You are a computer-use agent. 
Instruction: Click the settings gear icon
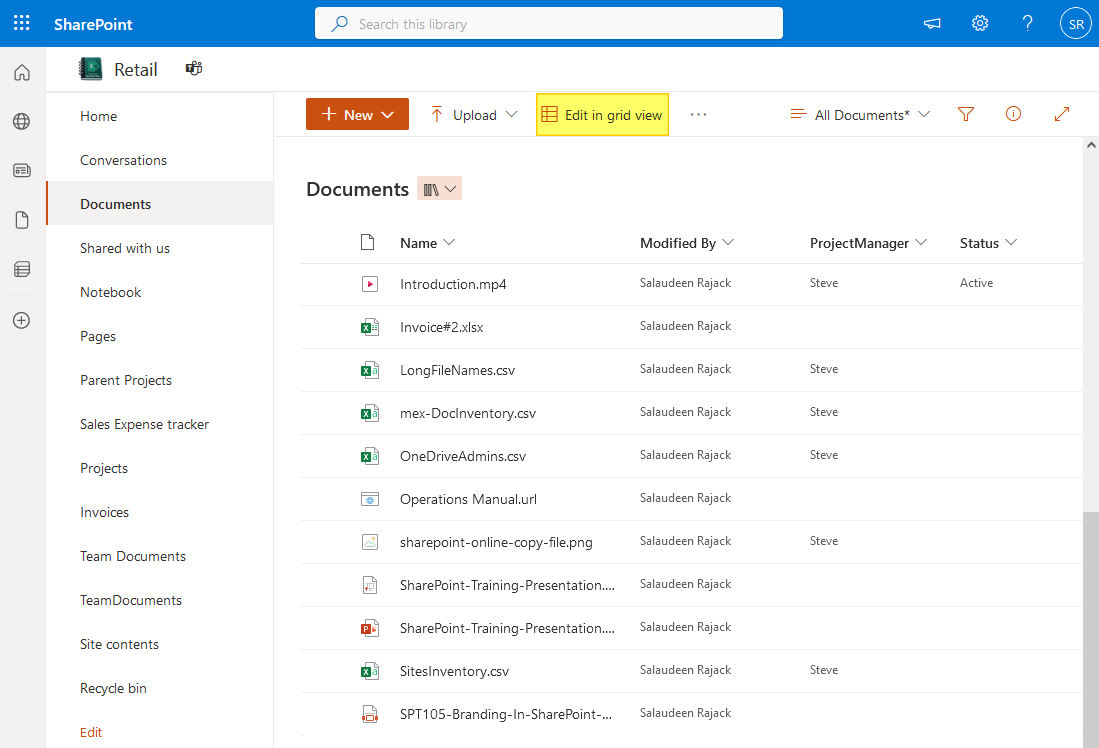[x=980, y=23]
